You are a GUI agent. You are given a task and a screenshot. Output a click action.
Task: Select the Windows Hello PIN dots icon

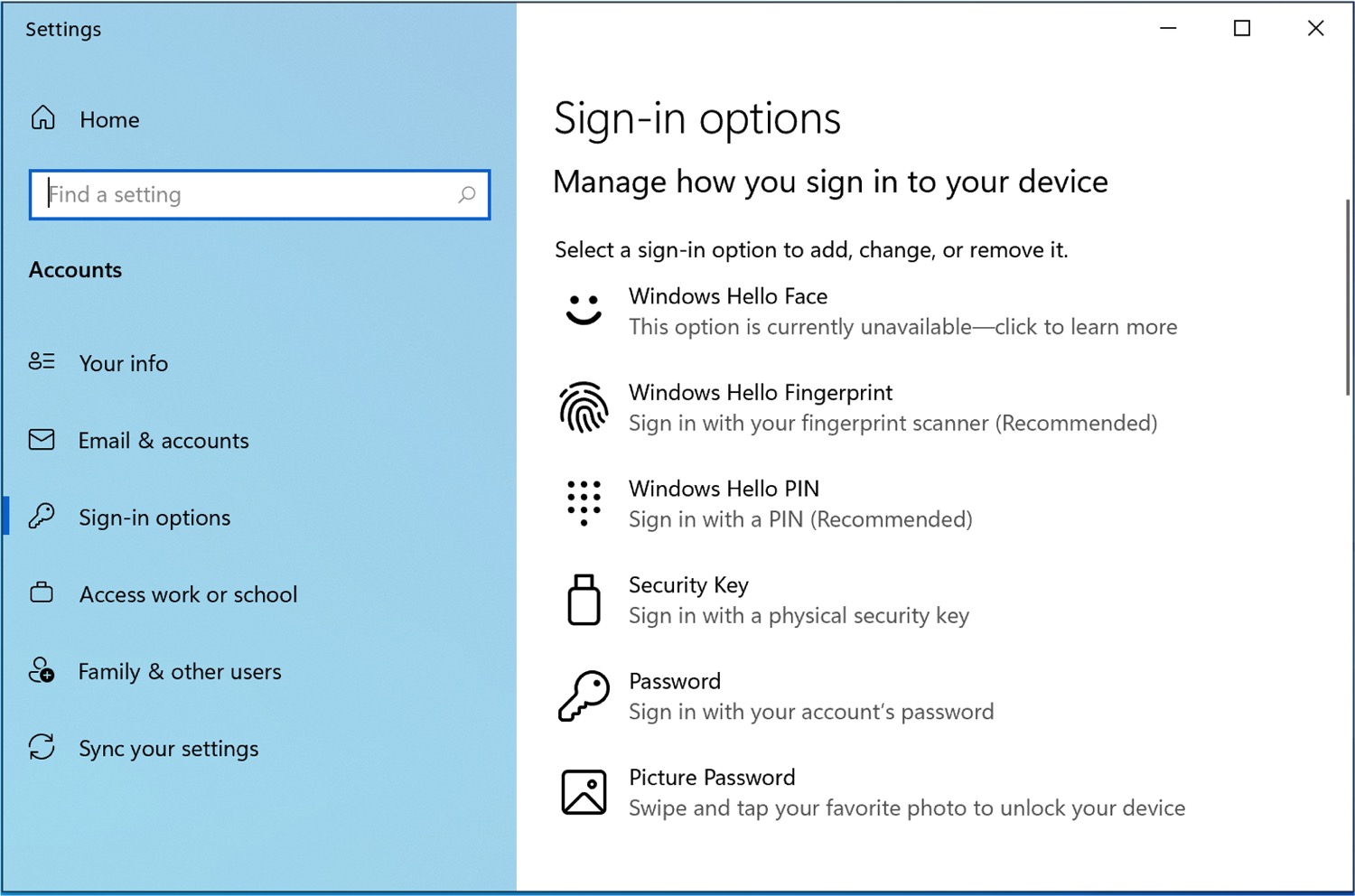pyautogui.click(x=583, y=504)
